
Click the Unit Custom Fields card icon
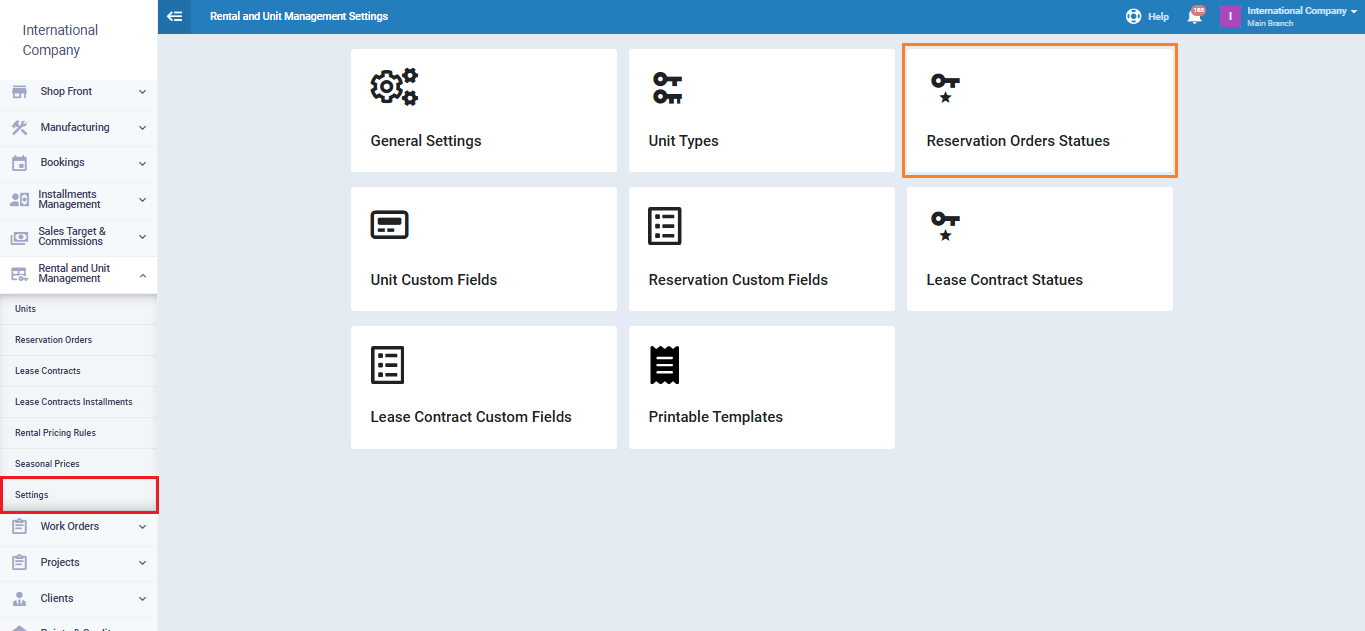click(389, 225)
